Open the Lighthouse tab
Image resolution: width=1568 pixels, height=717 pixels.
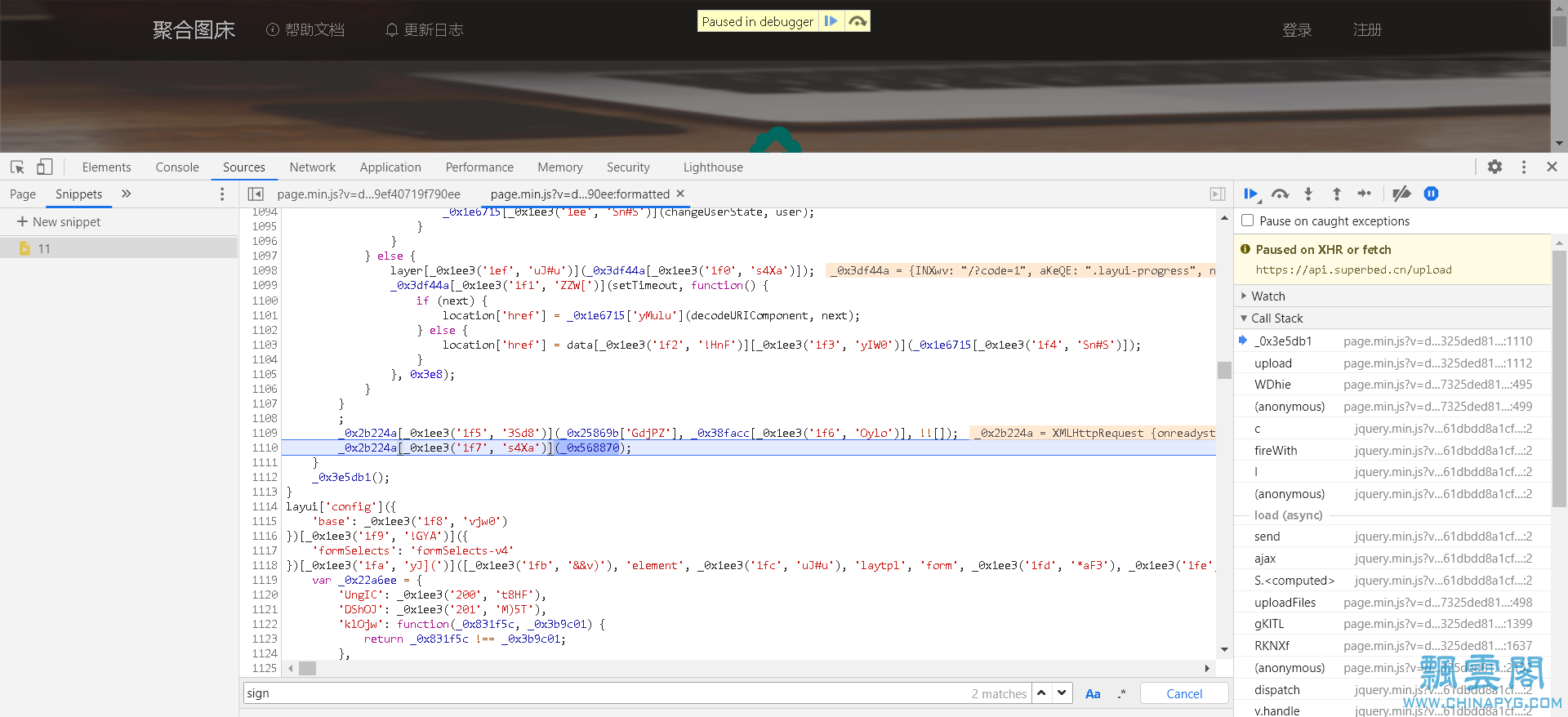click(x=713, y=167)
